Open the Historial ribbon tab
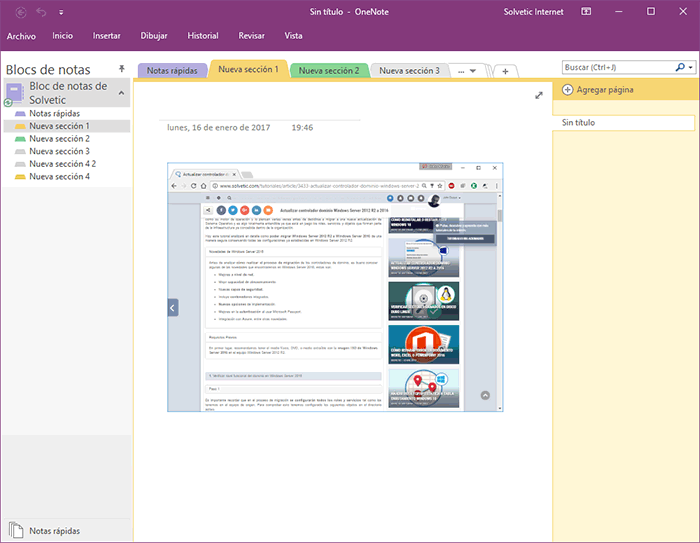The image size is (700, 543). (203, 36)
